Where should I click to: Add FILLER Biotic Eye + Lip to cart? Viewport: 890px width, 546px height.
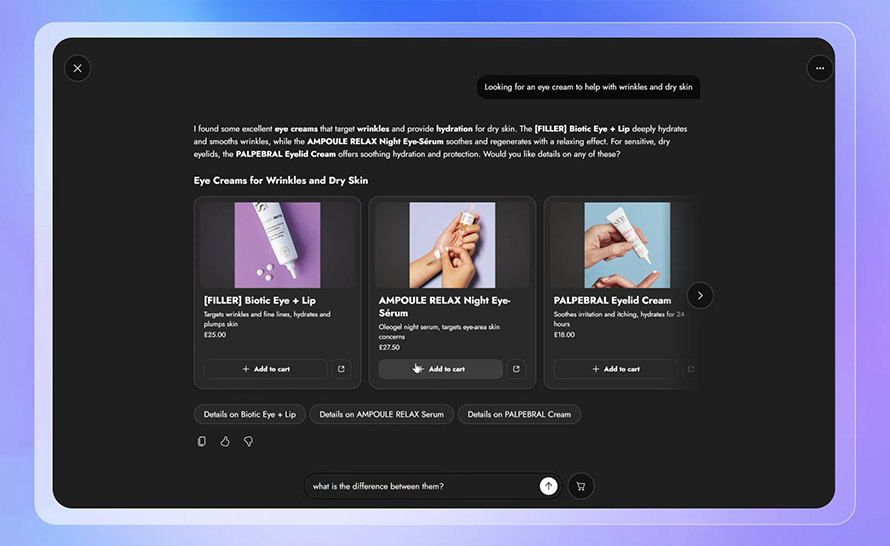[x=266, y=369]
